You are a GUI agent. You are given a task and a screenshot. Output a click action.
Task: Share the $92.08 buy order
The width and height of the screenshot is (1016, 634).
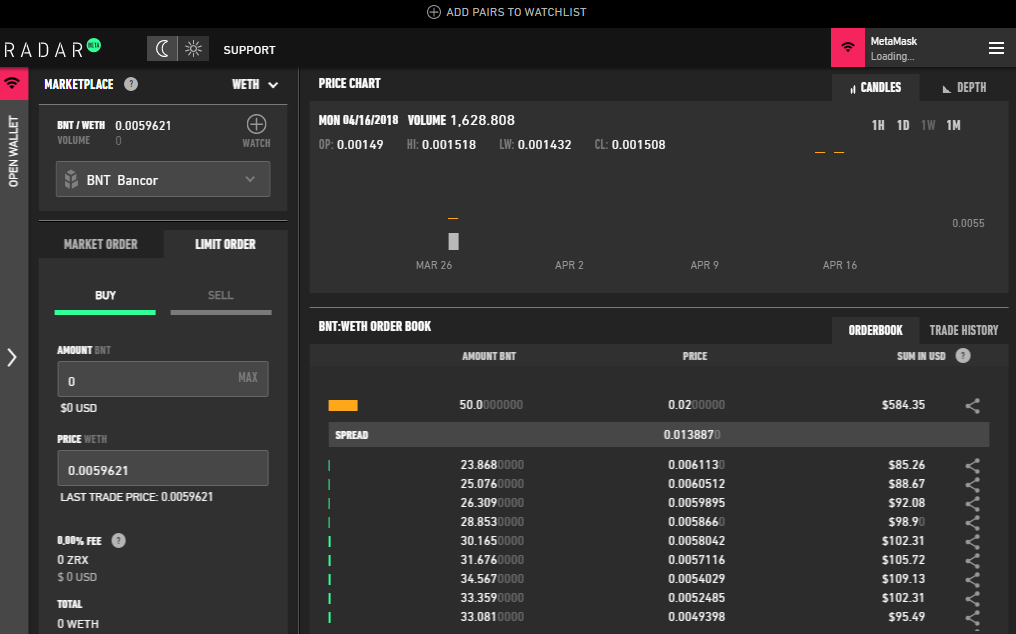[x=973, y=503]
